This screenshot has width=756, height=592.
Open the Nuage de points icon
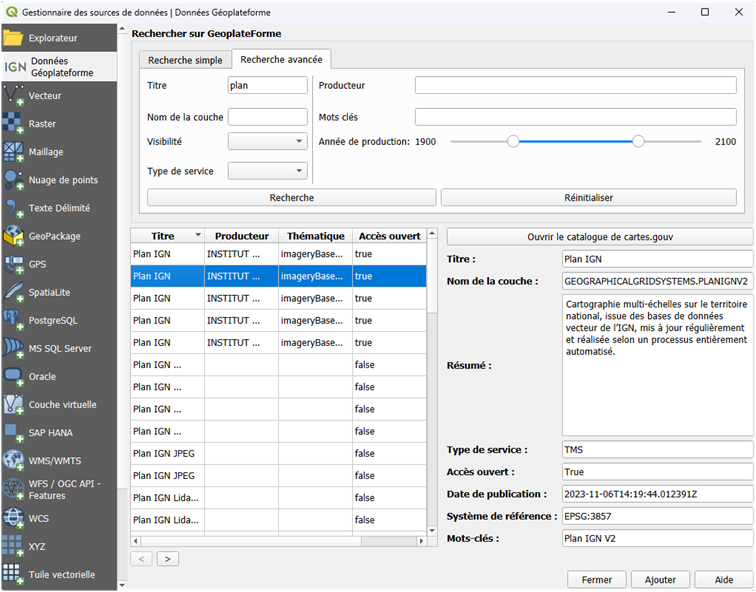[x=13, y=180]
